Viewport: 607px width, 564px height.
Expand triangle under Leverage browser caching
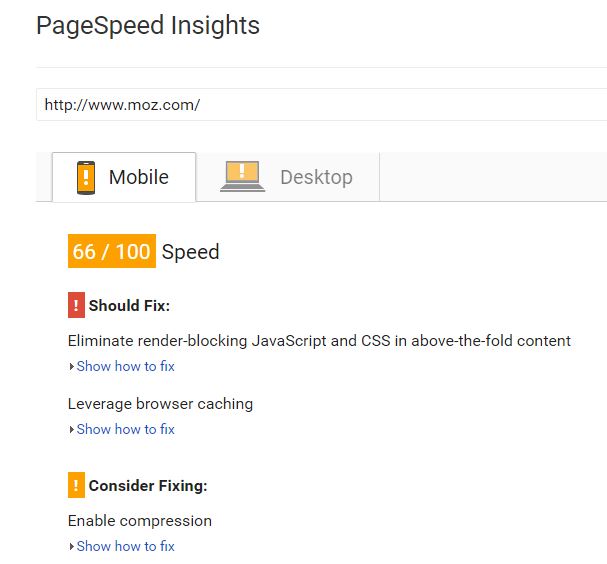click(x=71, y=429)
